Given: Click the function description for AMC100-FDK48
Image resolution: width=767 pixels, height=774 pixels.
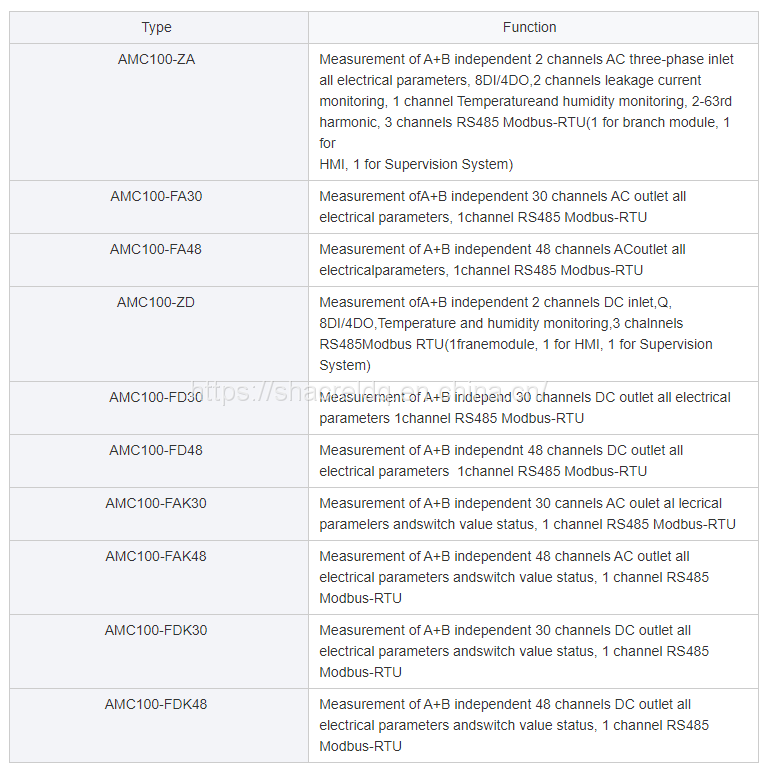Looking at the screenshot, I should point(514,725).
